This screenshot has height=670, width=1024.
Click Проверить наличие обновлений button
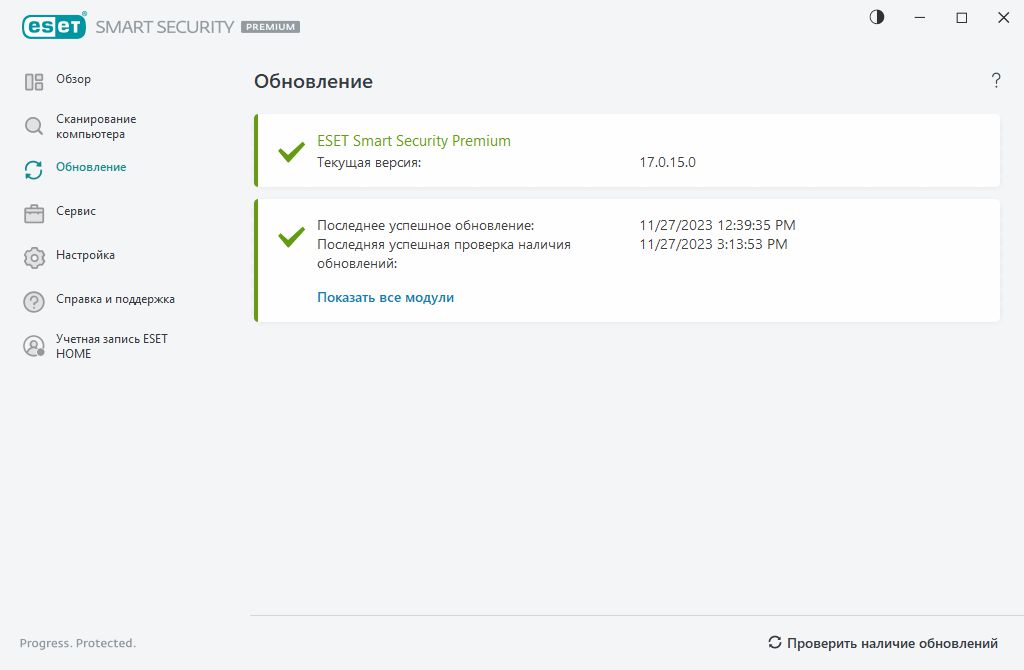coord(882,643)
